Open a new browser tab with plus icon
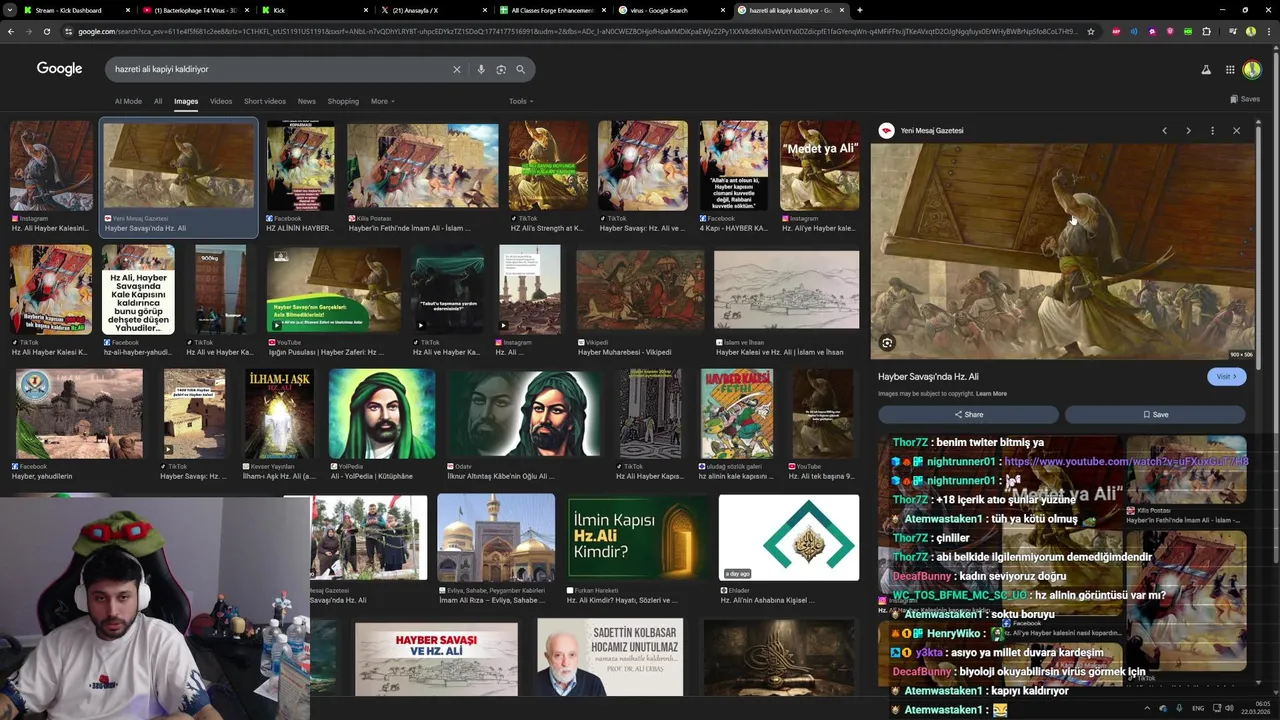This screenshot has height=720, width=1280. pos(859,10)
